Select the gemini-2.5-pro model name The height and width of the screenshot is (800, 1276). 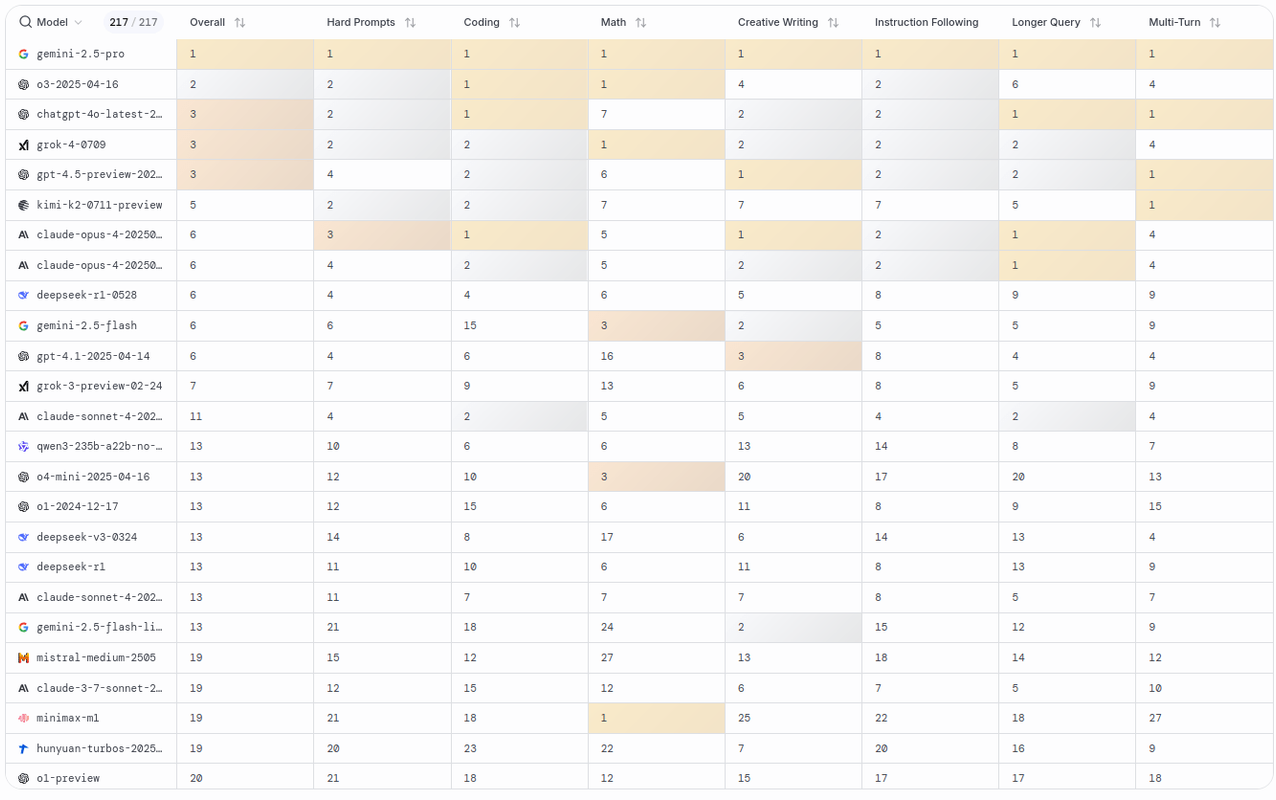pos(81,54)
